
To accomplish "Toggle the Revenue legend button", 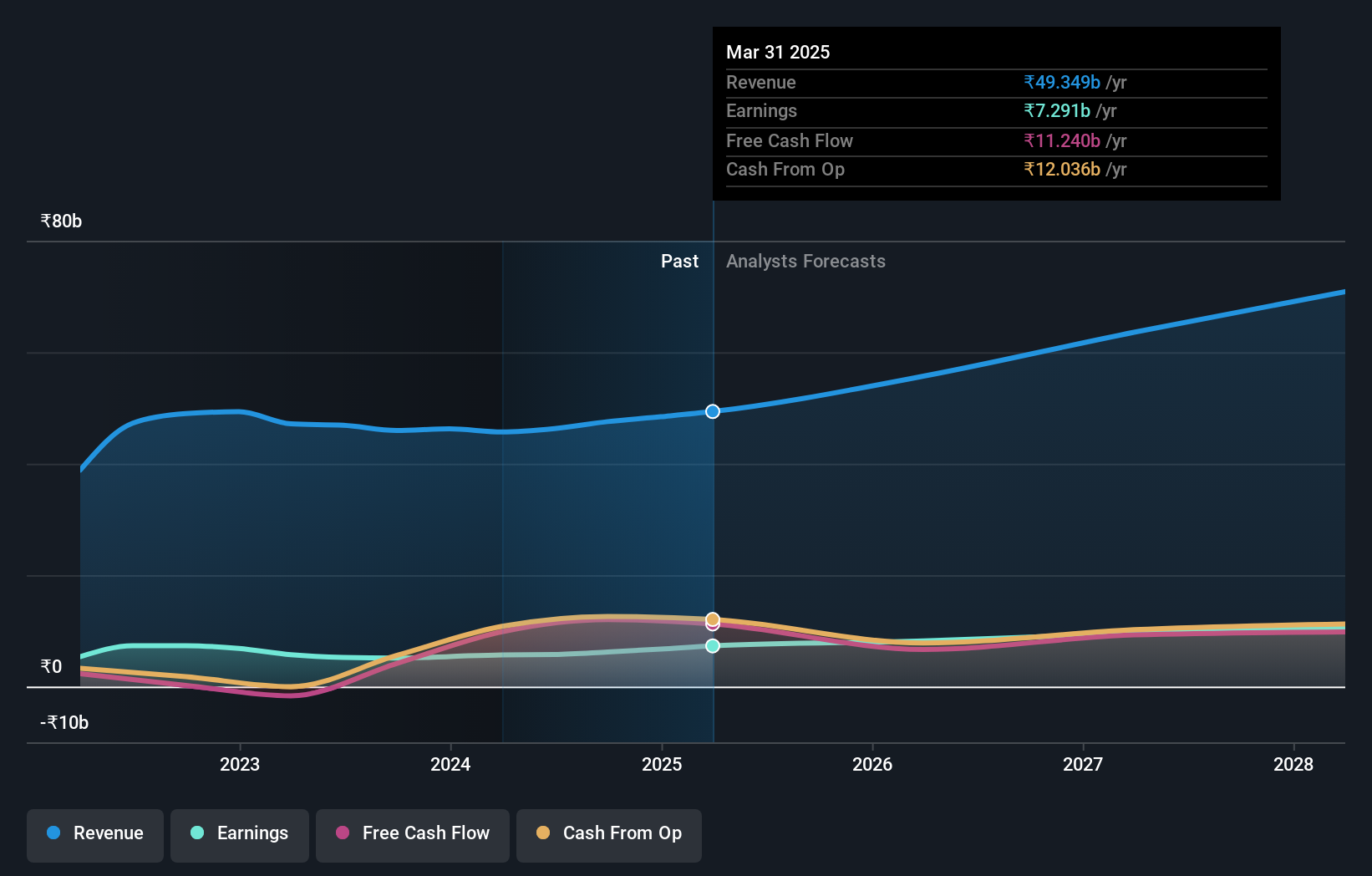I will [x=95, y=835].
